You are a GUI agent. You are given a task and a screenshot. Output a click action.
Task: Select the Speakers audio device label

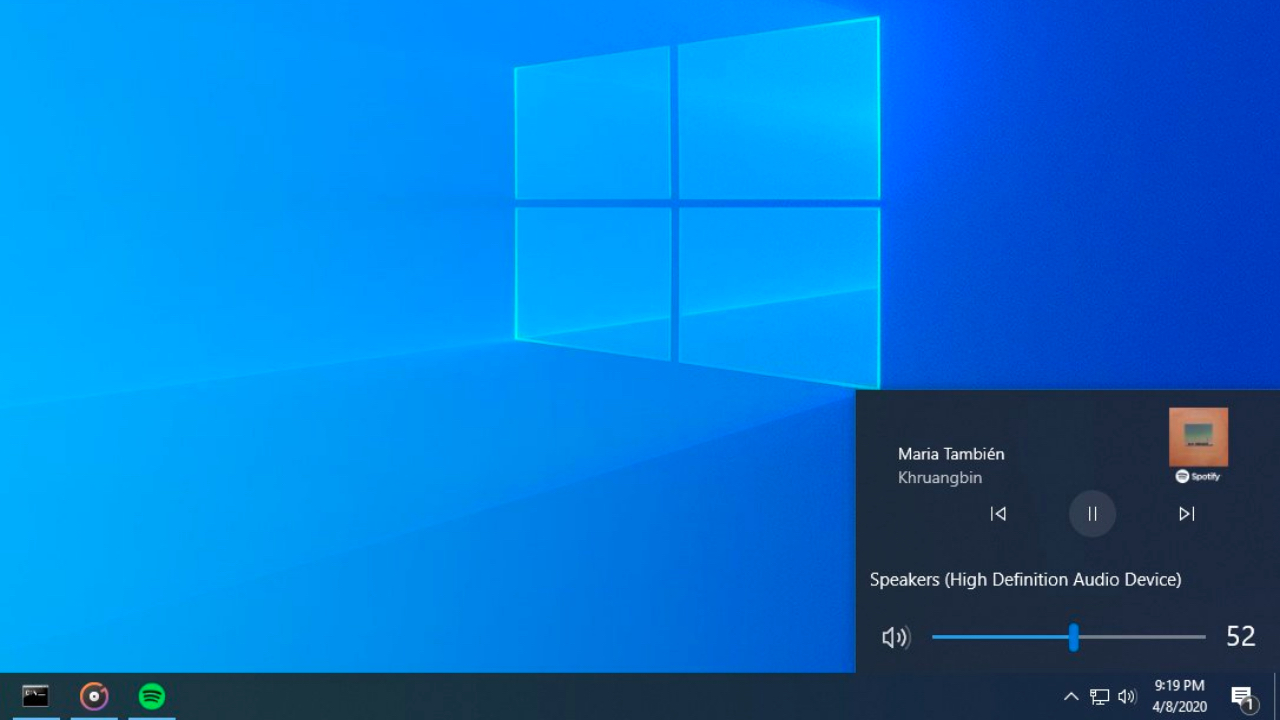(1025, 580)
